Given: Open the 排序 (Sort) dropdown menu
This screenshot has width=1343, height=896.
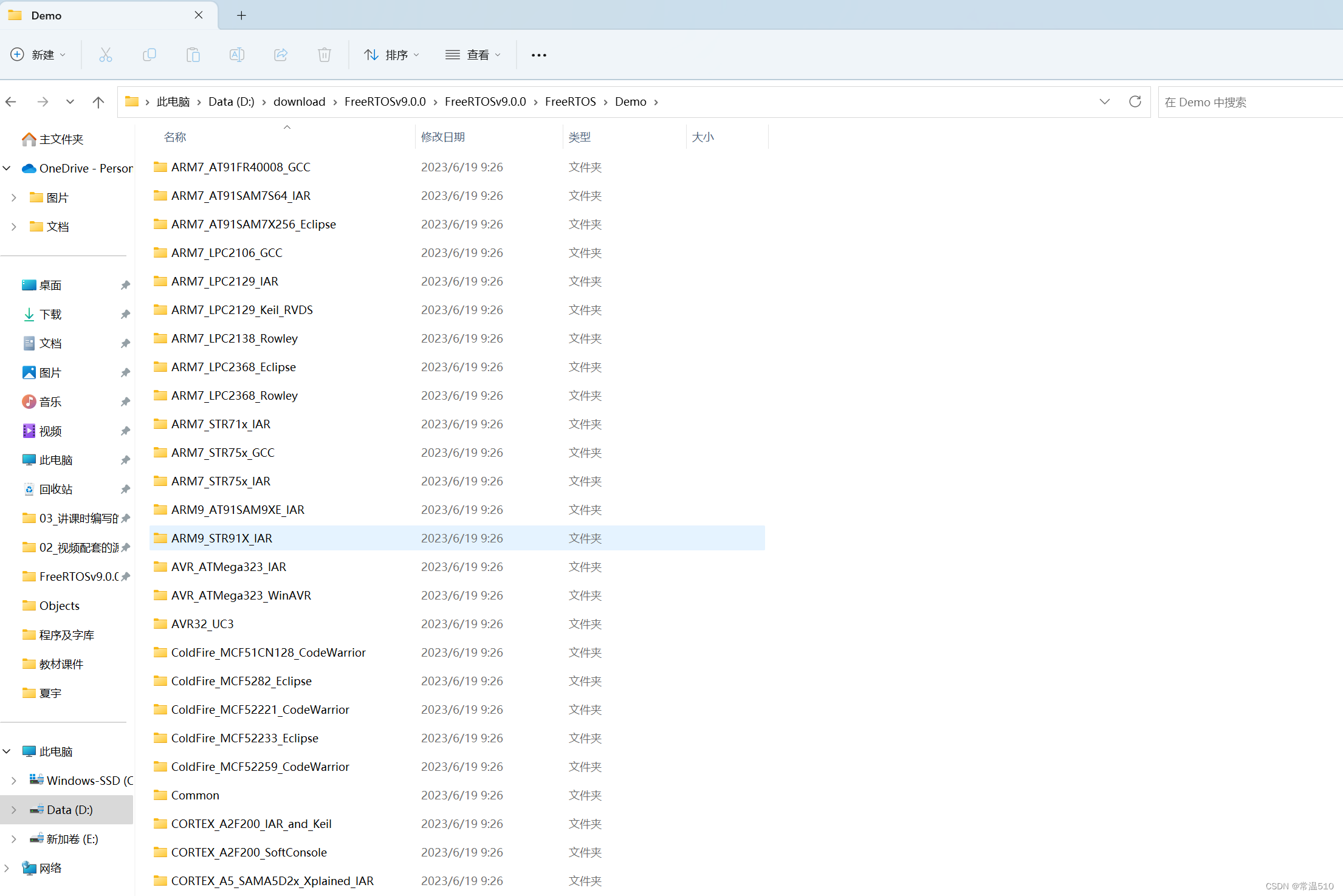Looking at the screenshot, I should click(391, 55).
